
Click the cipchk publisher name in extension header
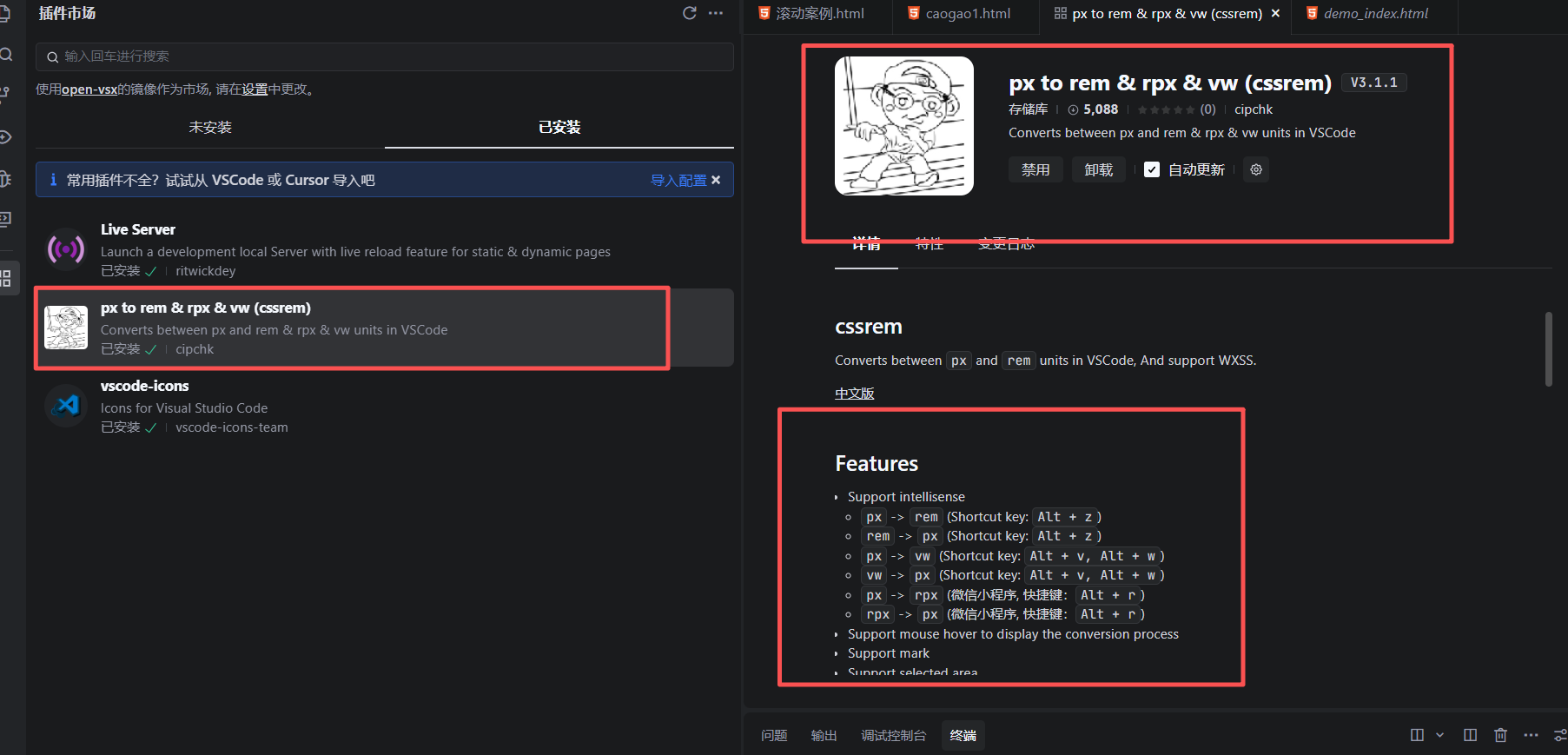(1254, 109)
